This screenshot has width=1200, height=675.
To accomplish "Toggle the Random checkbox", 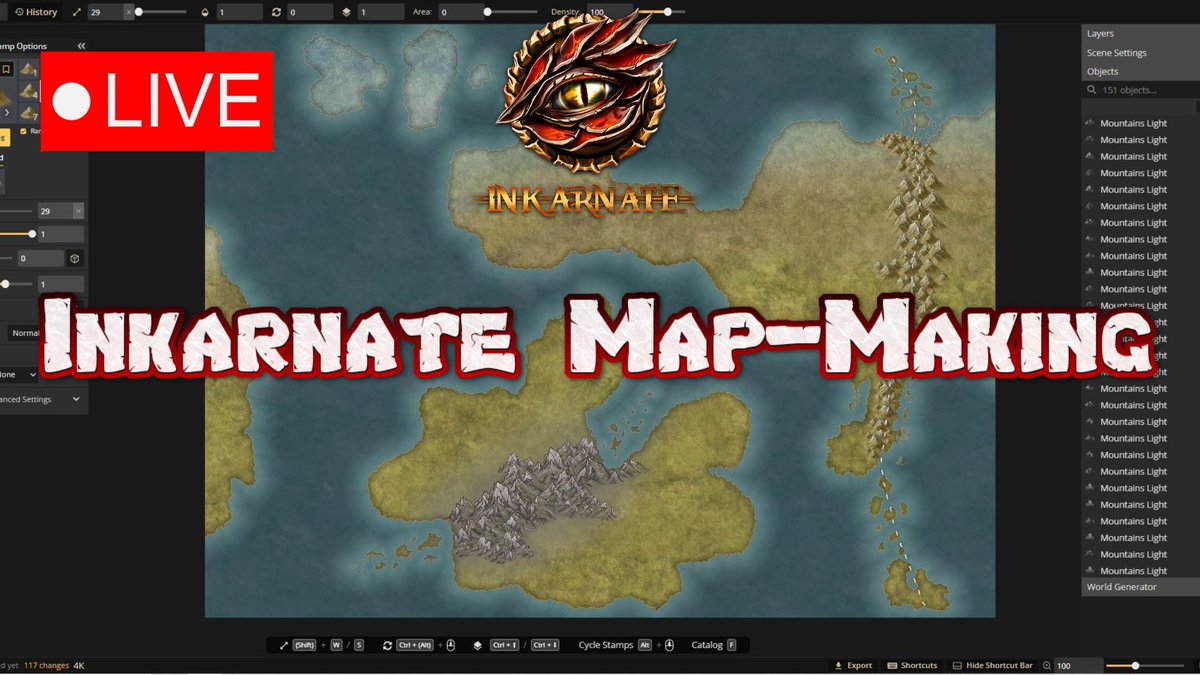I will 24,131.
